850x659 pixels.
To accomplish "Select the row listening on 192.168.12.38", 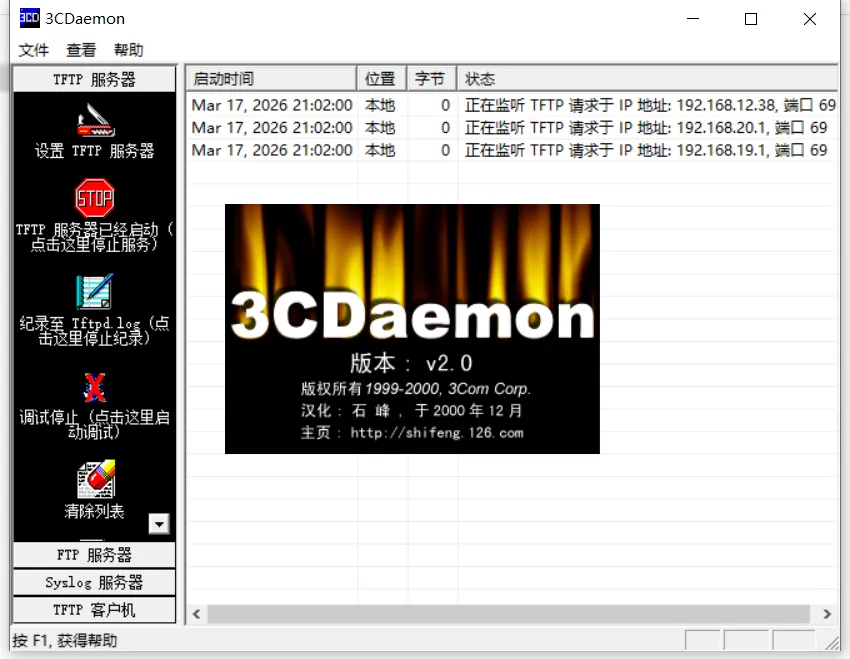I will click(512, 105).
